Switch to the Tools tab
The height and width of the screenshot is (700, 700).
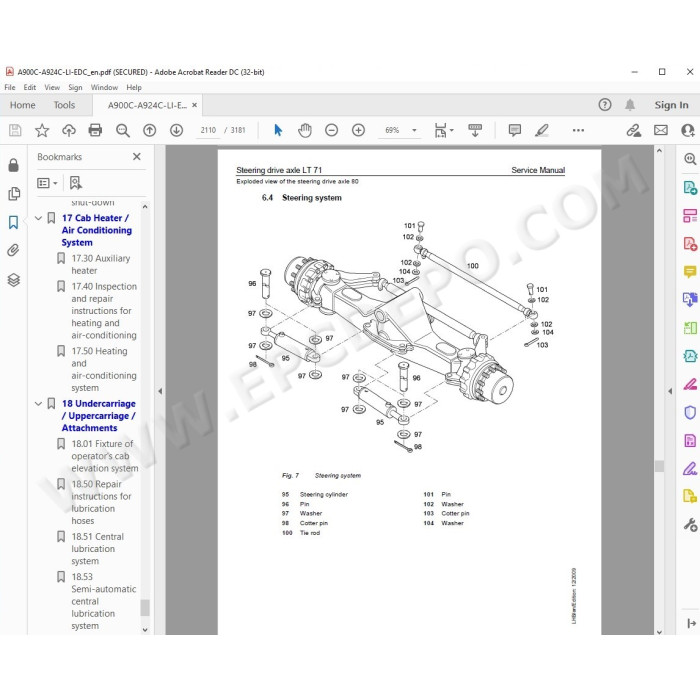point(64,105)
